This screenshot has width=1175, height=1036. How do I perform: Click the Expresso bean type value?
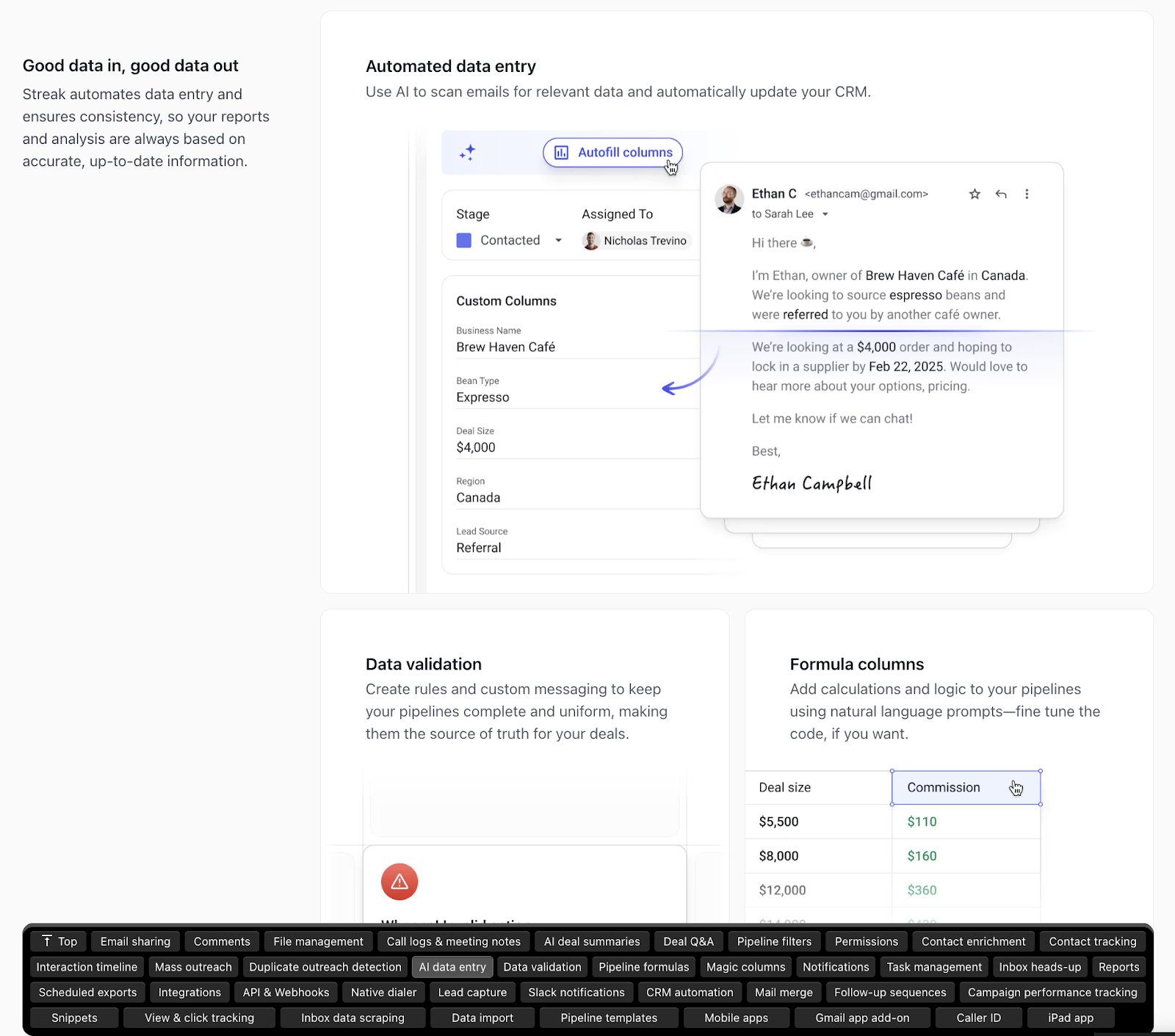click(x=482, y=397)
